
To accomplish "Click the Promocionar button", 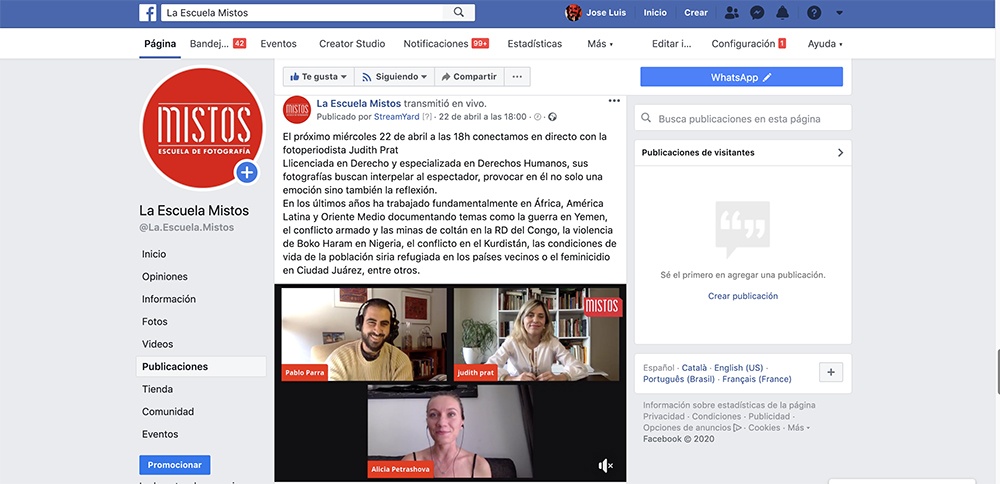I will (x=175, y=465).
